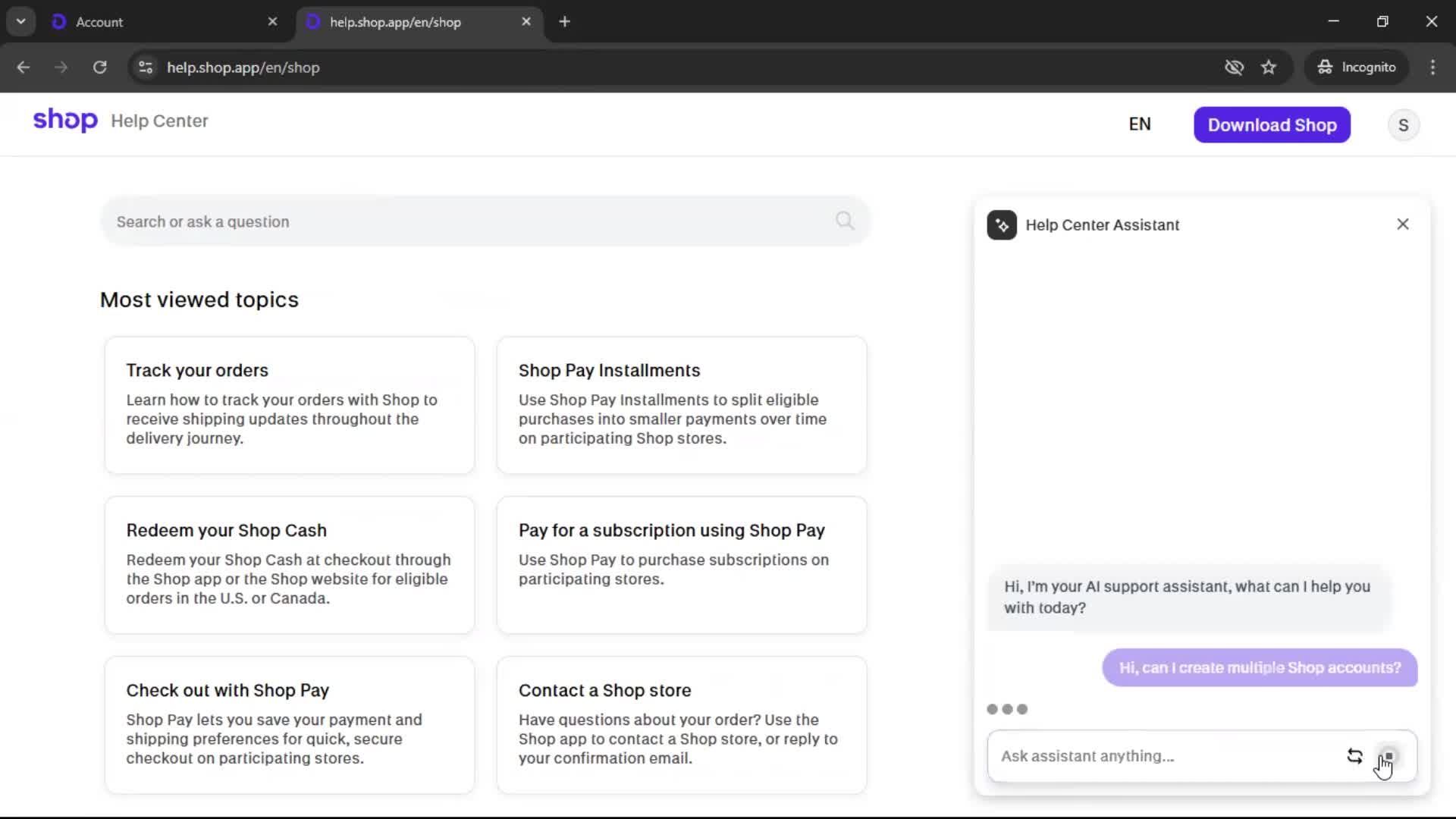The height and width of the screenshot is (819, 1456).
Task: Click the Help Center Assistant sparkle icon
Action: (x=1002, y=225)
